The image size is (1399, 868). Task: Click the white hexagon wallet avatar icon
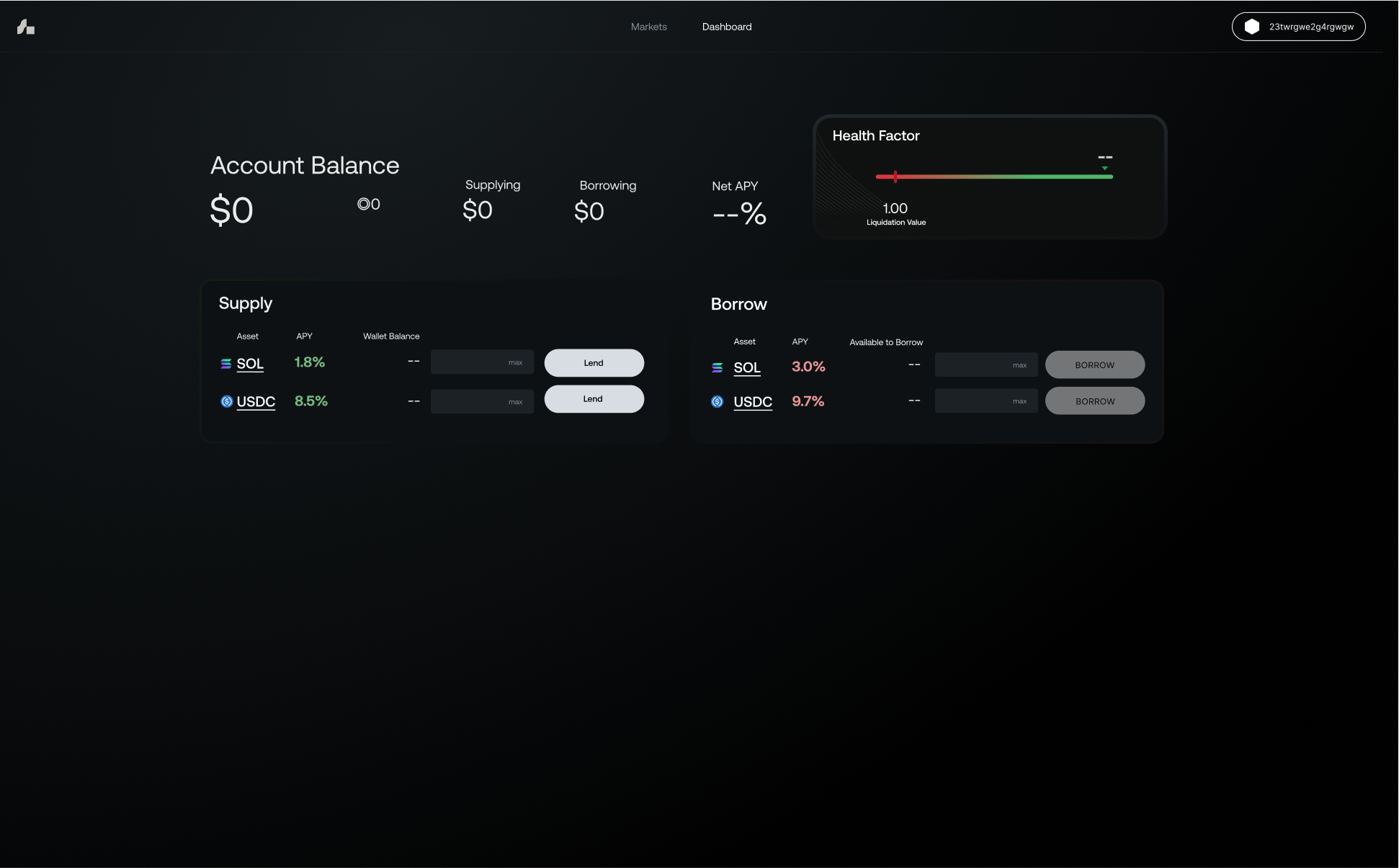[1252, 27]
